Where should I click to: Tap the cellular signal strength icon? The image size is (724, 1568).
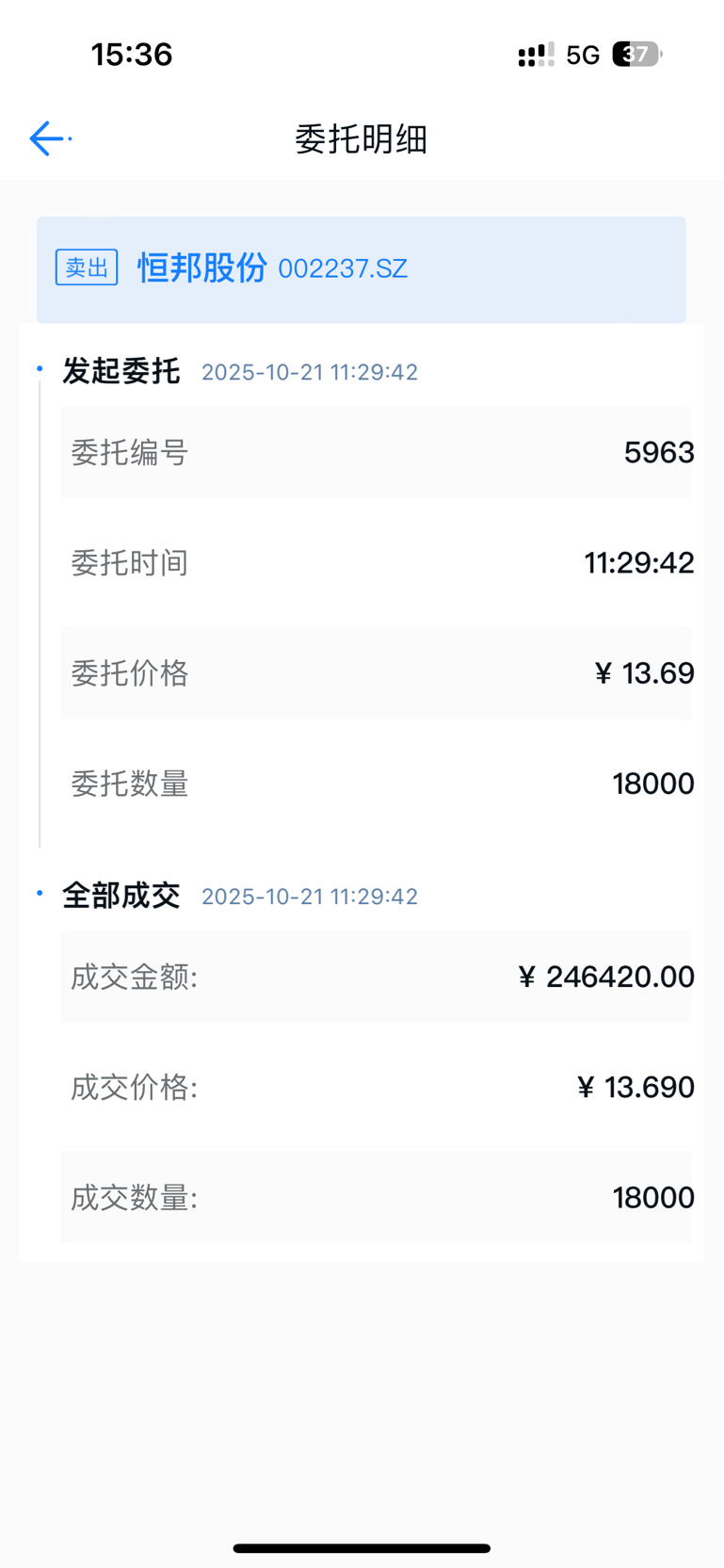(x=536, y=55)
